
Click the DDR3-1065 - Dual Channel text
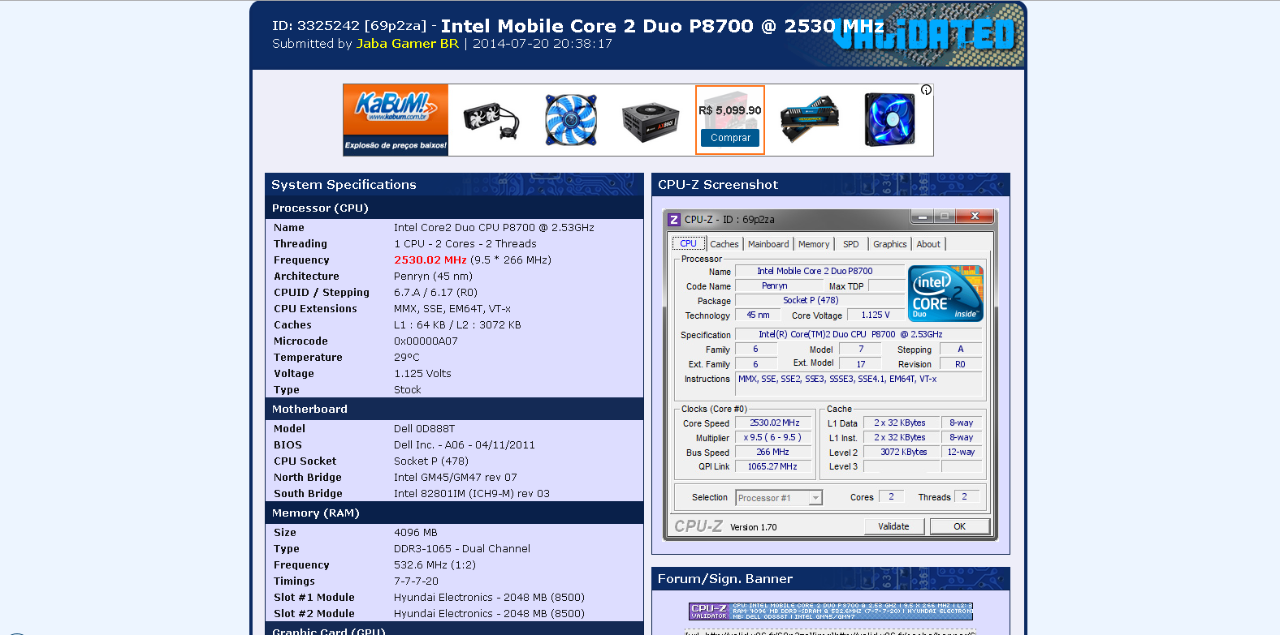tap(462, 548)
